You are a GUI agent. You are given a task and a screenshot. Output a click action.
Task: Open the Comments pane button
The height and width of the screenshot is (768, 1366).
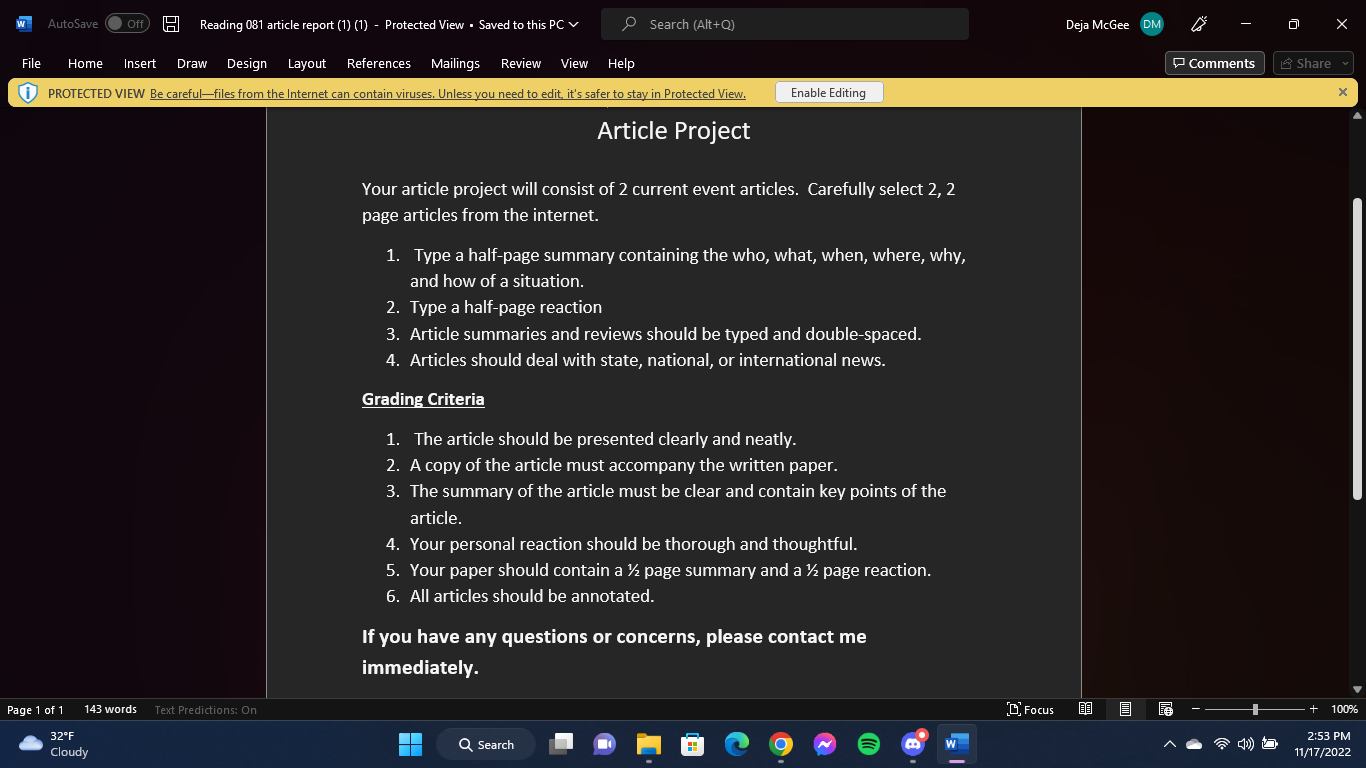1215,63
